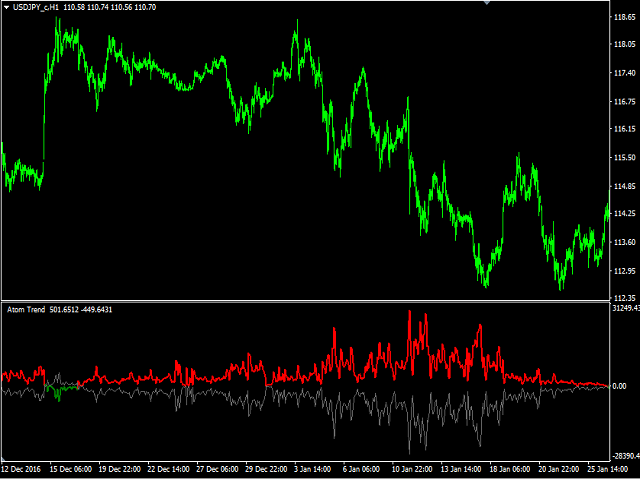Click the 12 Dec 2016 date label
Image resolution: width=640 pixels, height=480 pixels.
tap(21, 469)
